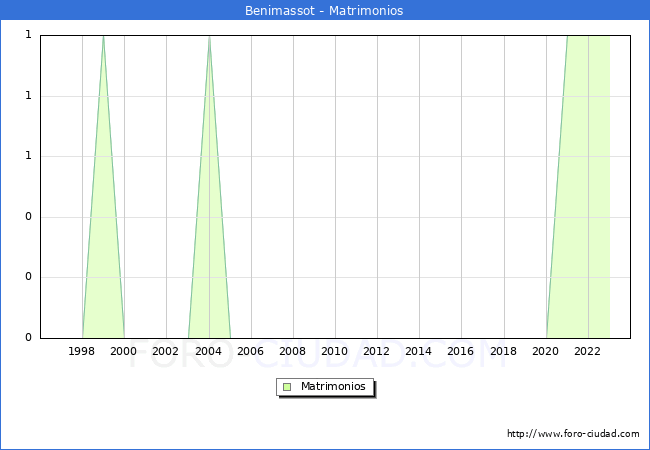Click the 2020 x-axis label
650x450 pixels.
pyautogui.click(x=546, y=351)
